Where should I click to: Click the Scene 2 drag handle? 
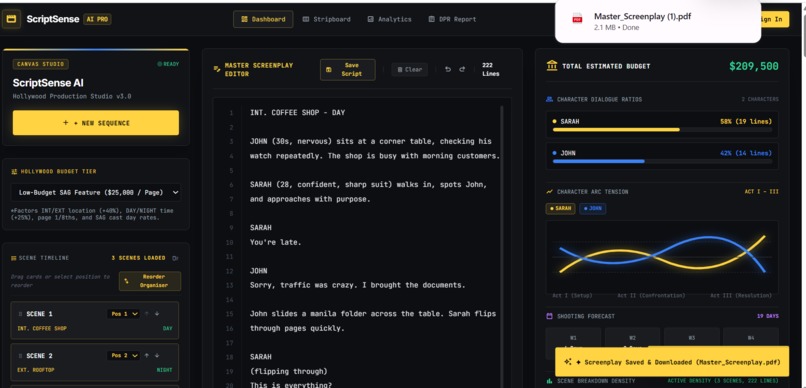21,356
